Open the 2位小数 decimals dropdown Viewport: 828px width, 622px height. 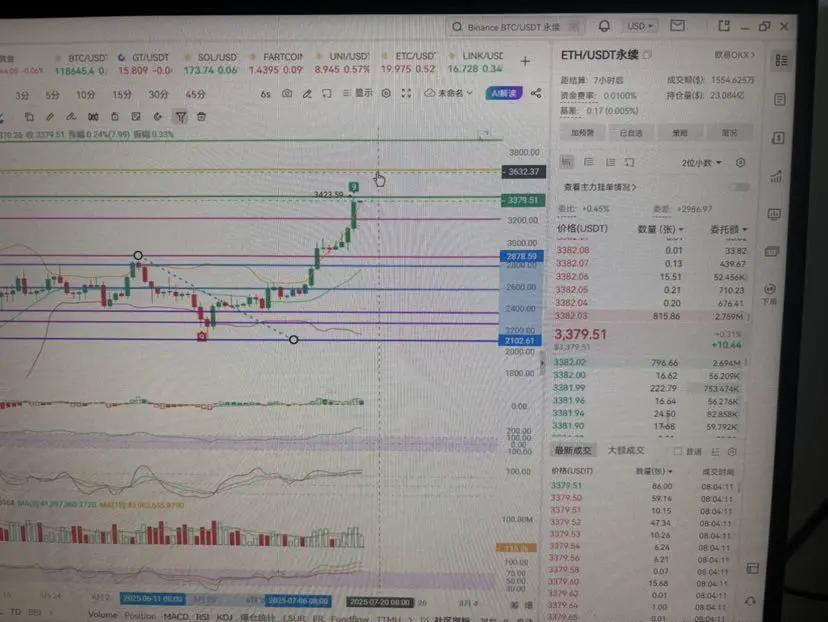pos(701,163)
